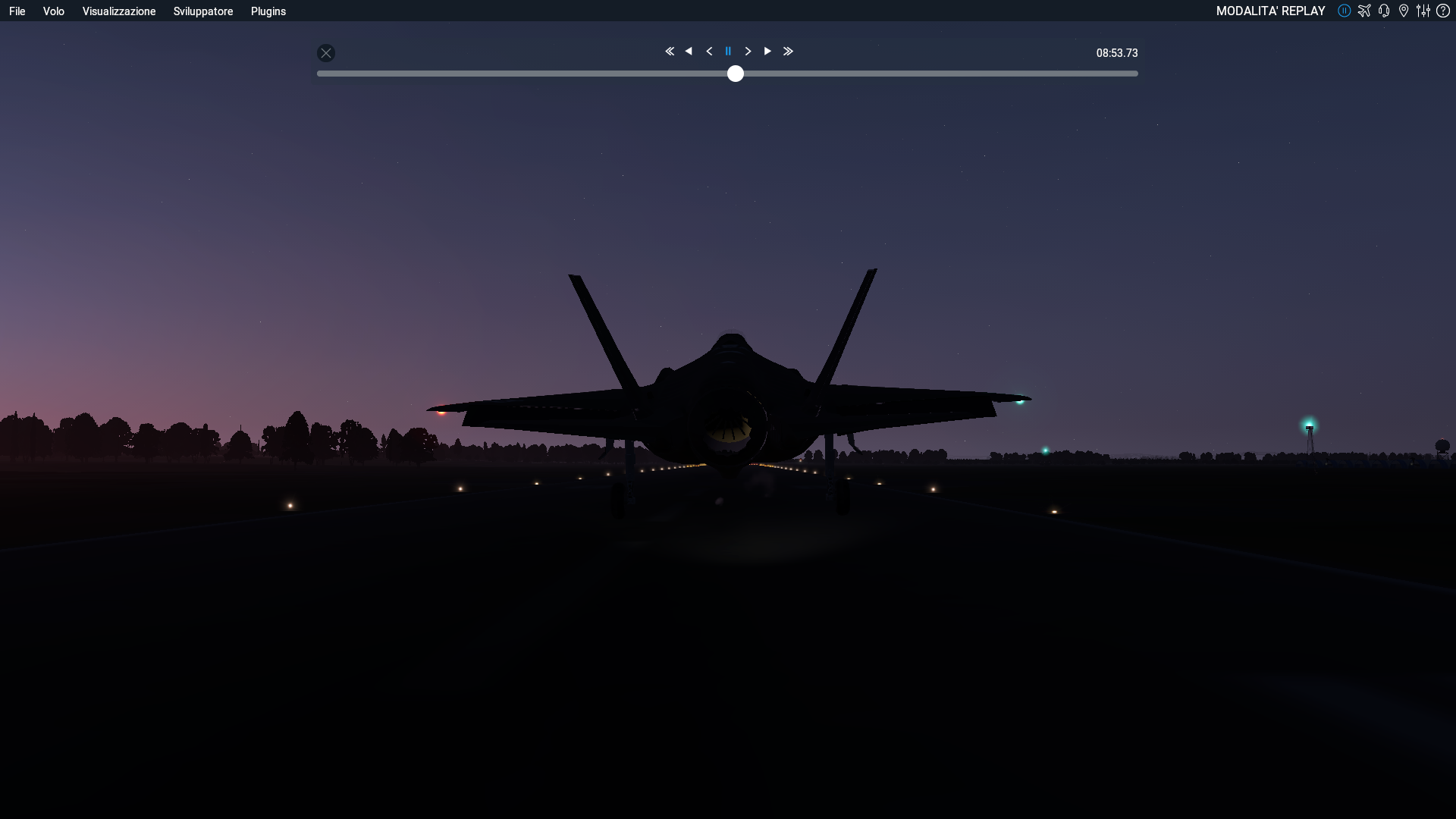Image resolution: width=1456 pixels, height=819 pixels.
Task: Open the settings sliders icon
Action: coord(1423,11)
